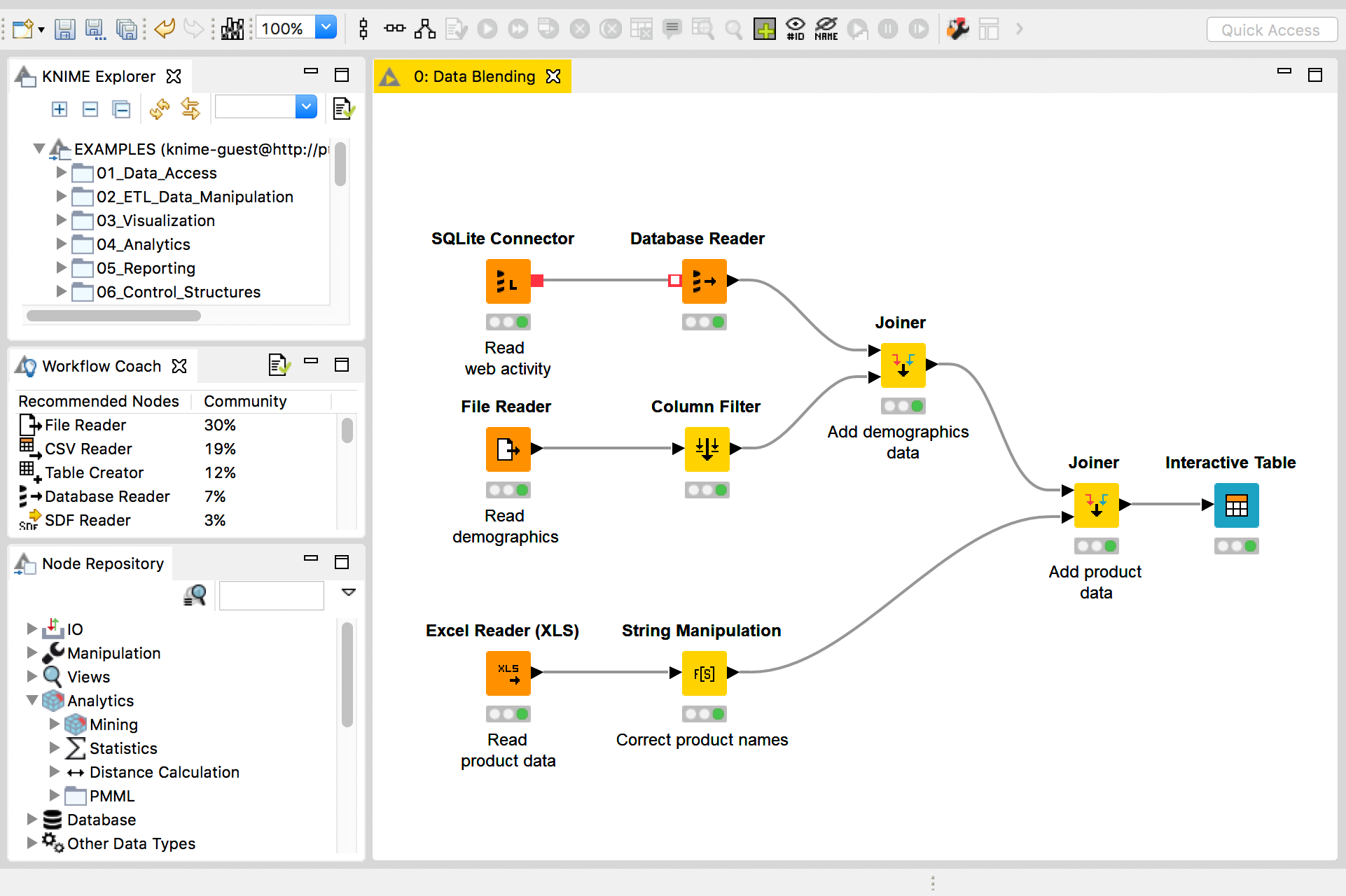Open the zoom level dropdown
The width and height of the screenshot is (1346, 896).
pos(325,27)
